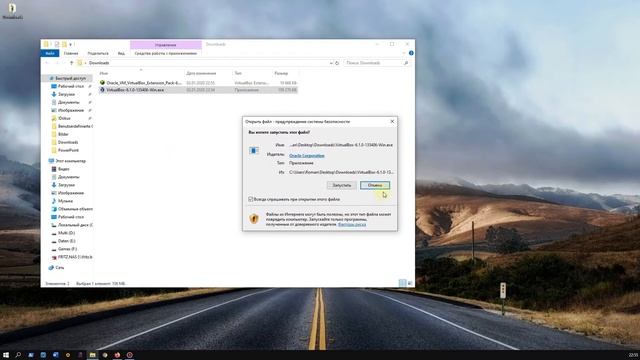Screen dimensions: 640x360
Task: Sort files by Имя column header
Action: coord(104,73)
